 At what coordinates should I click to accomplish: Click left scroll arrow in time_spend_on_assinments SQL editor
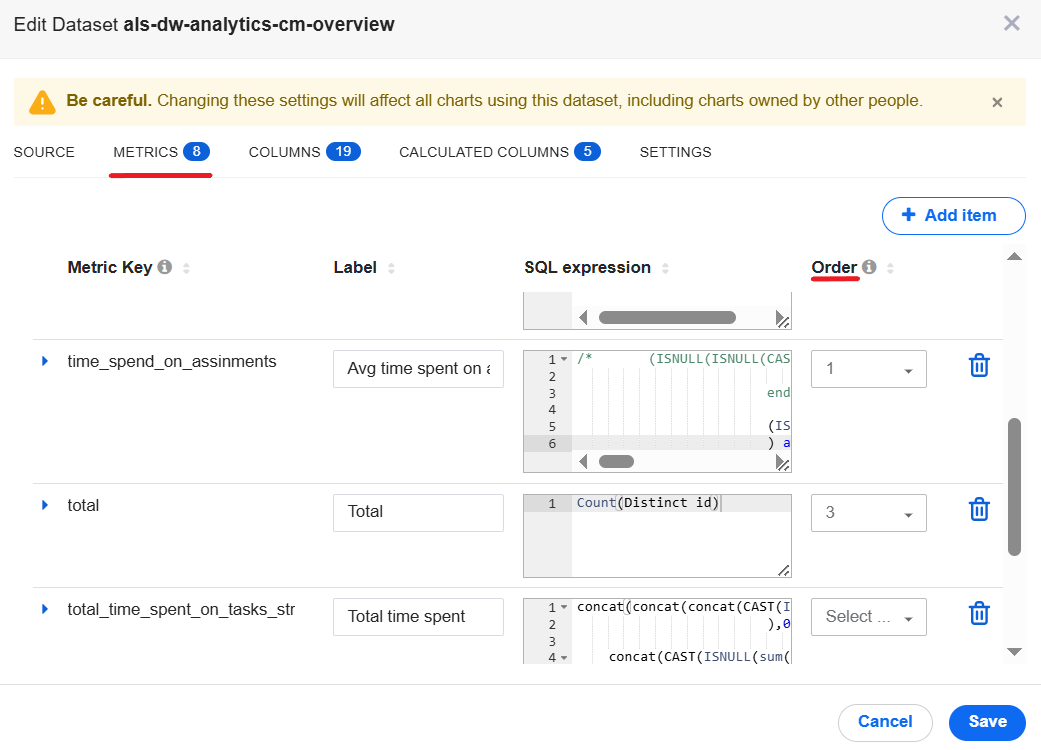click(x=583, y=461)
